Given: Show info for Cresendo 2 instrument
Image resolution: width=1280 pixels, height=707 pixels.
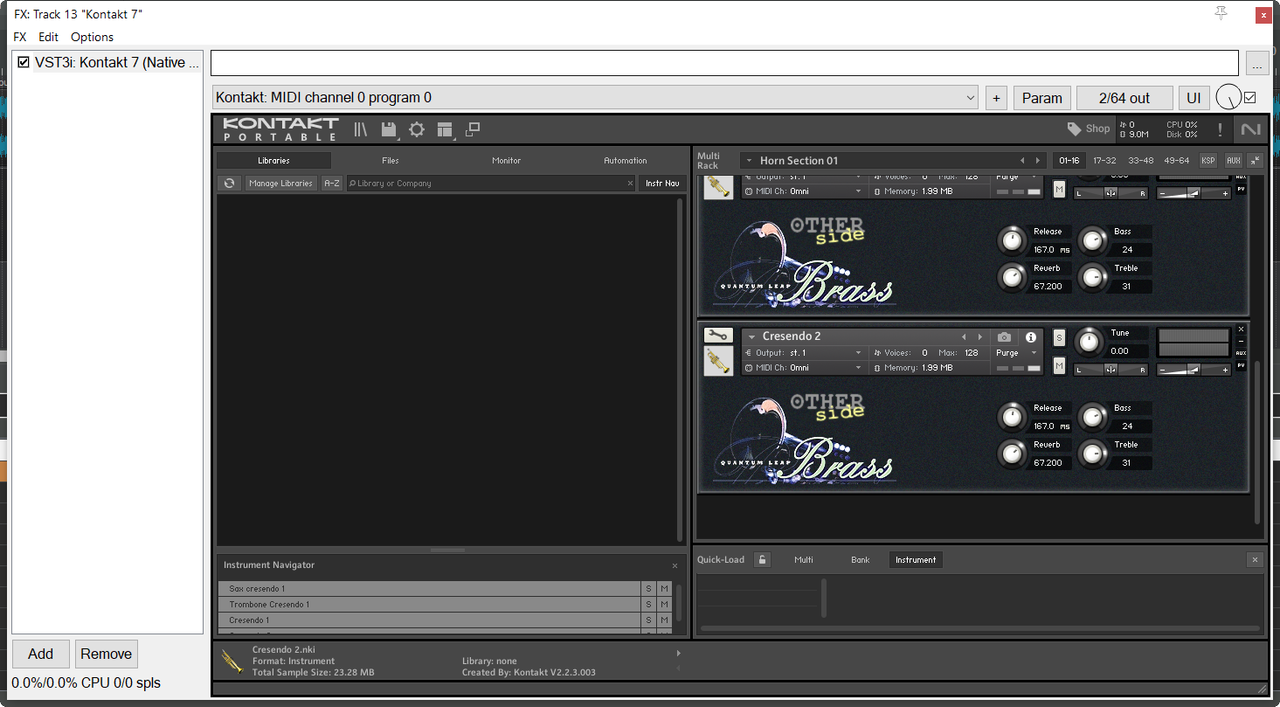Looking at the screenshot, I should point(1031,337).
